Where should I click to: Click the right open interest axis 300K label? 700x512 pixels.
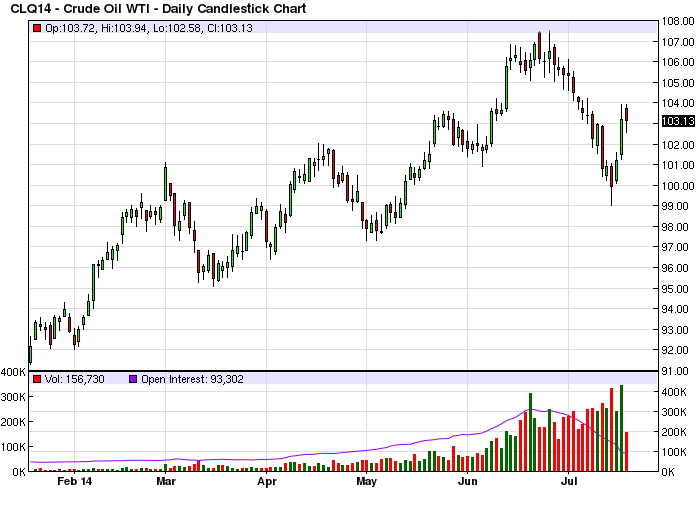point(674,412)
